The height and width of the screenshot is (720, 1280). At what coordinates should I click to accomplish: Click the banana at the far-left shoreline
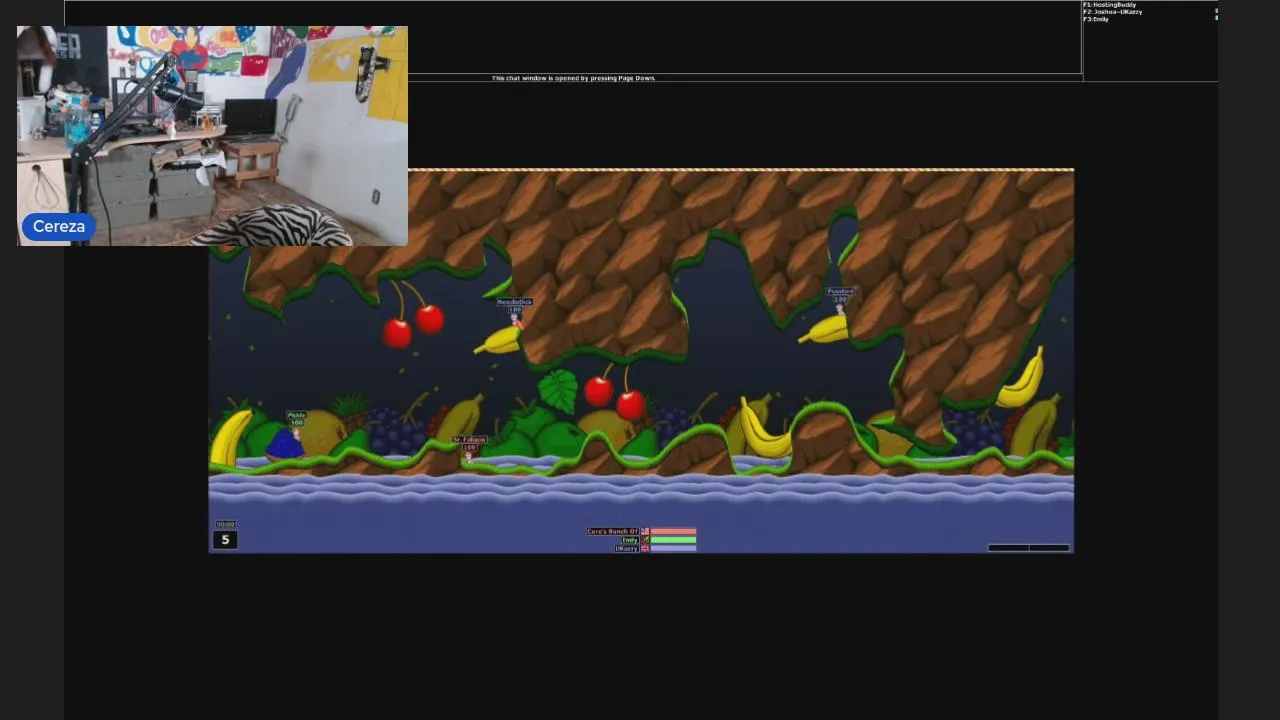[x=230, y=437]
